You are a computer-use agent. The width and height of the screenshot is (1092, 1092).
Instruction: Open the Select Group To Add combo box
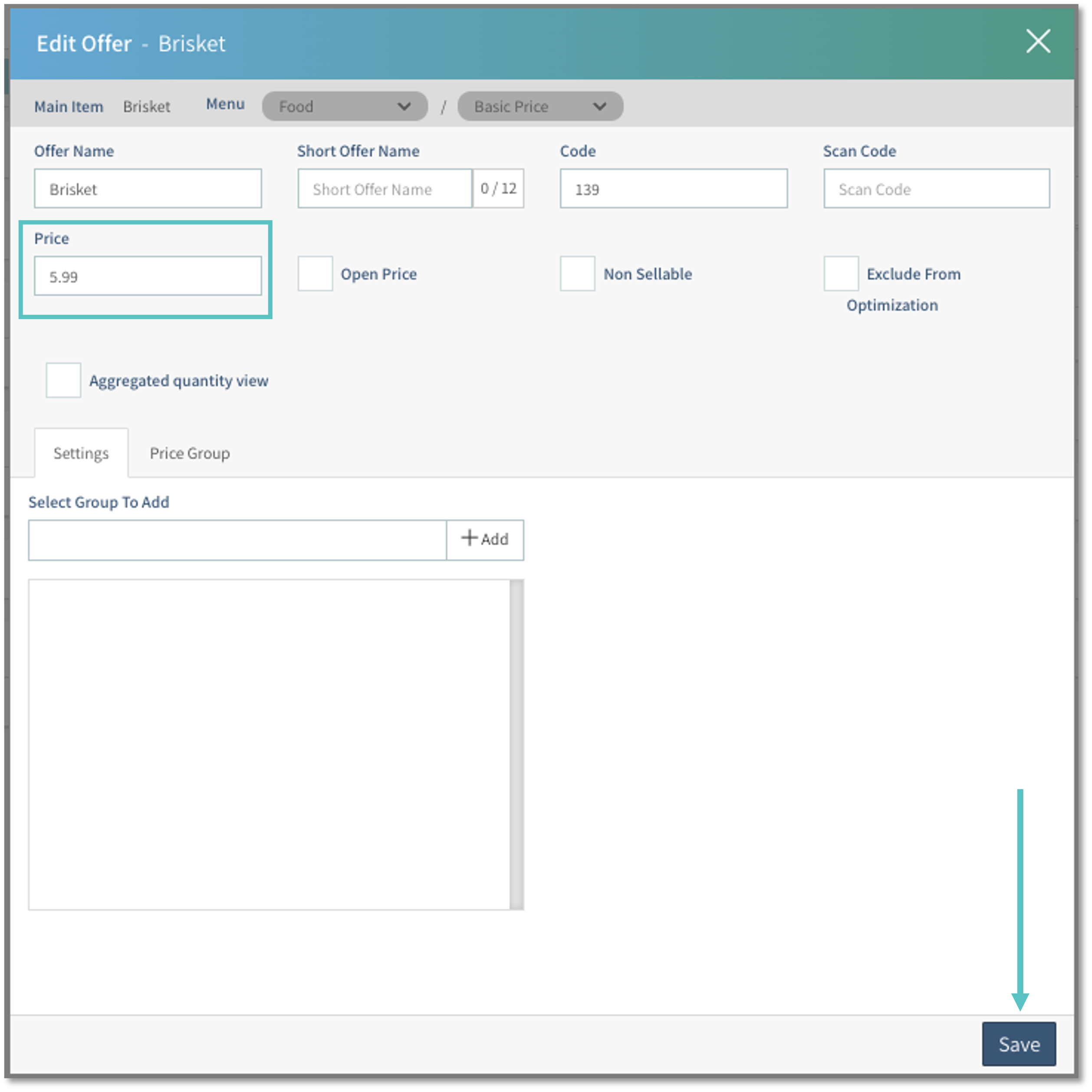tap(237, 540)
